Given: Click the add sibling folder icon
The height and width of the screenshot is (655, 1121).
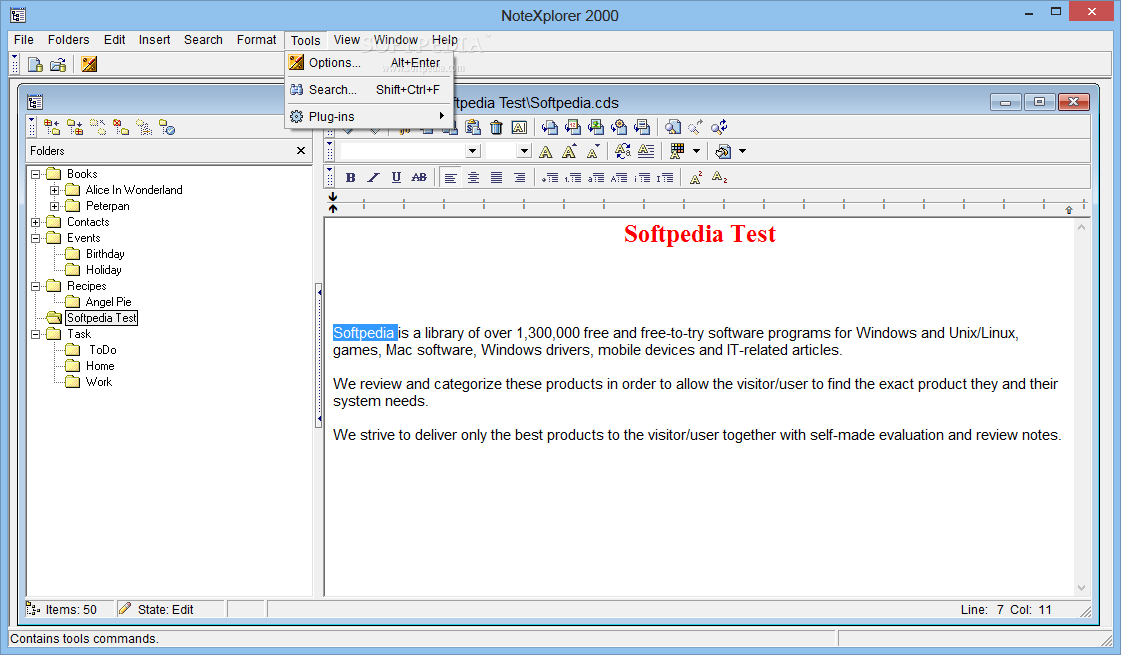Looking at the screenshot, I should tap(51, 127).
